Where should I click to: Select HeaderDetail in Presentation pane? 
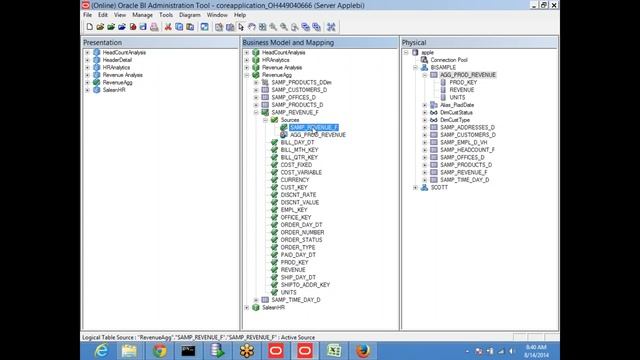117,60
